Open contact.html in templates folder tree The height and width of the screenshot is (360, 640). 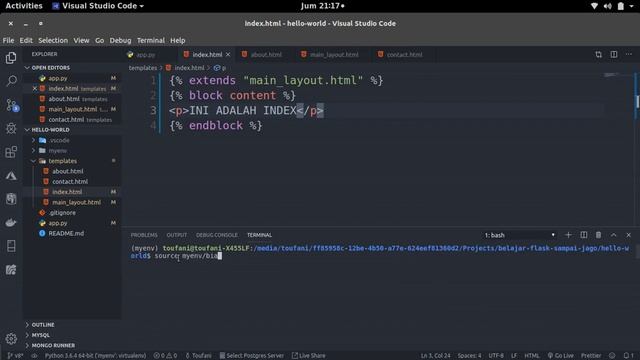(x=70, y=182)
